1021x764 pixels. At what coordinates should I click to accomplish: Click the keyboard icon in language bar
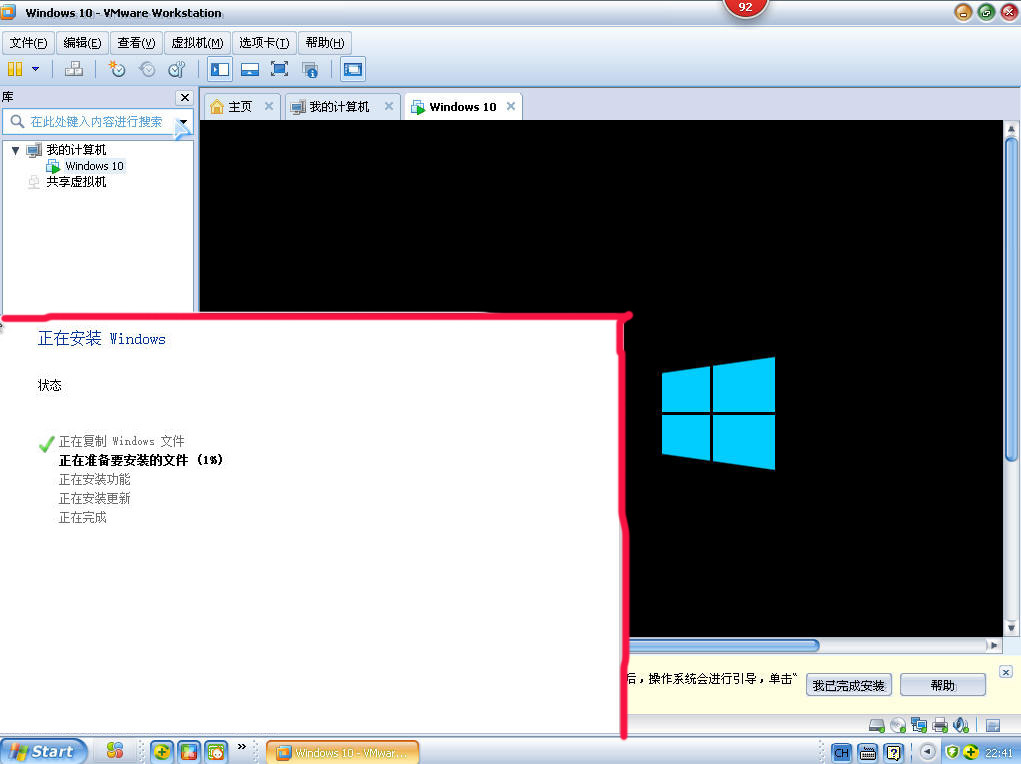tap(868, 753)
